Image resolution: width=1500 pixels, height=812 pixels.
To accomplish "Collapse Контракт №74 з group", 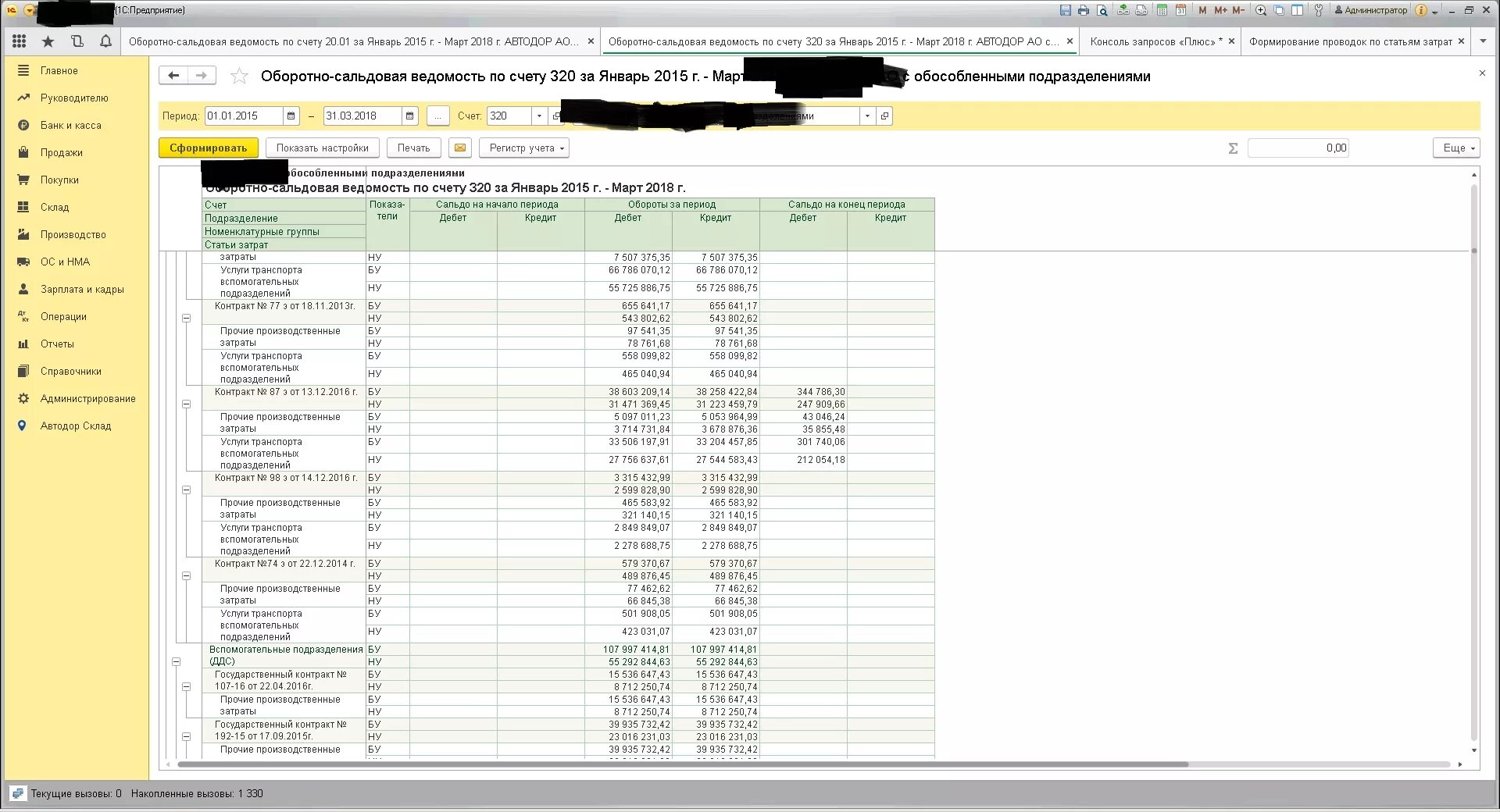I will pyautogui.click(x=186, y=576).
